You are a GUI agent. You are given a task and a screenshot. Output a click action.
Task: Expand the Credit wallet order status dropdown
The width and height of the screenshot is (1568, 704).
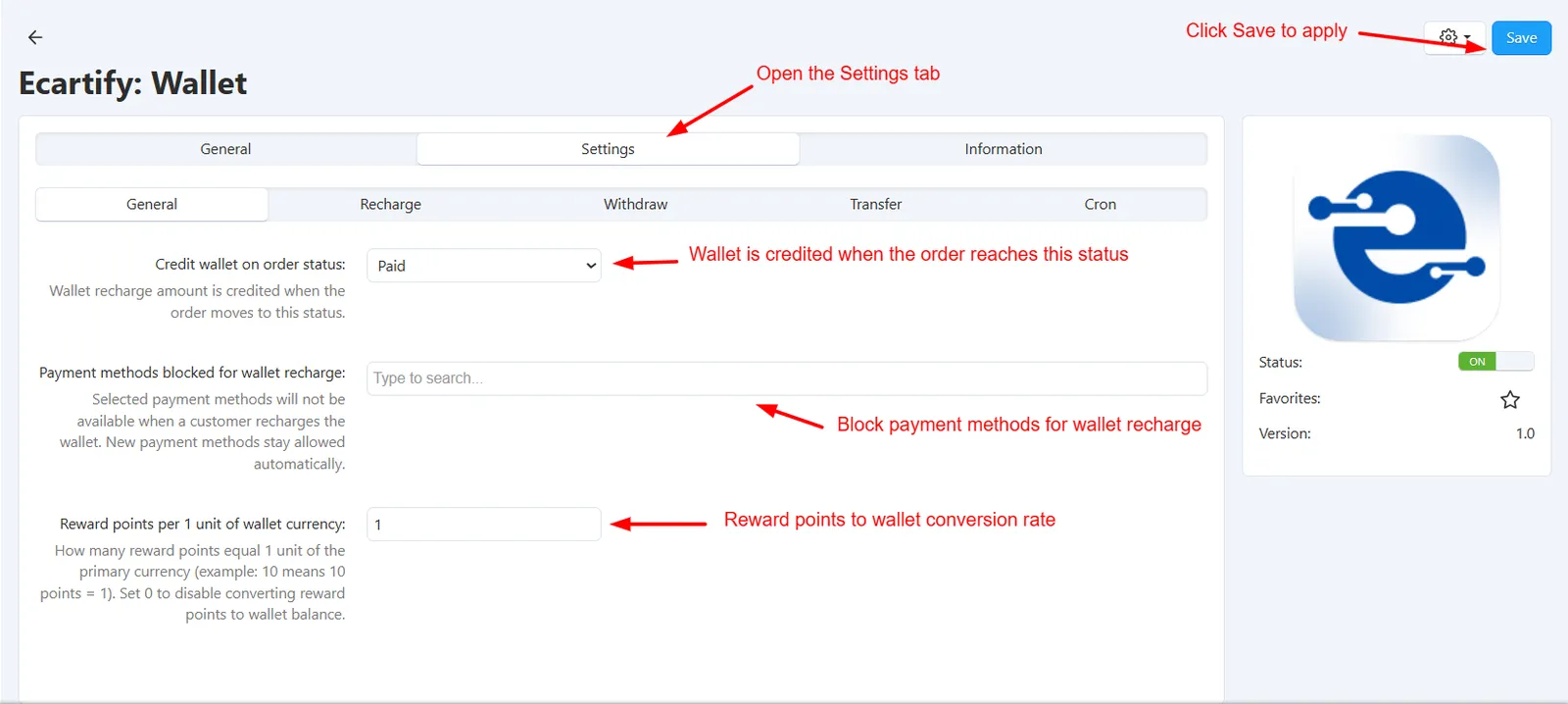tap(484, 266)
